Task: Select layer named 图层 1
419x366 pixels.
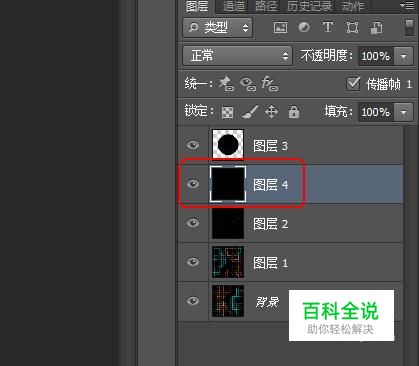Action: pyautogui.click(x=270, y=263)
